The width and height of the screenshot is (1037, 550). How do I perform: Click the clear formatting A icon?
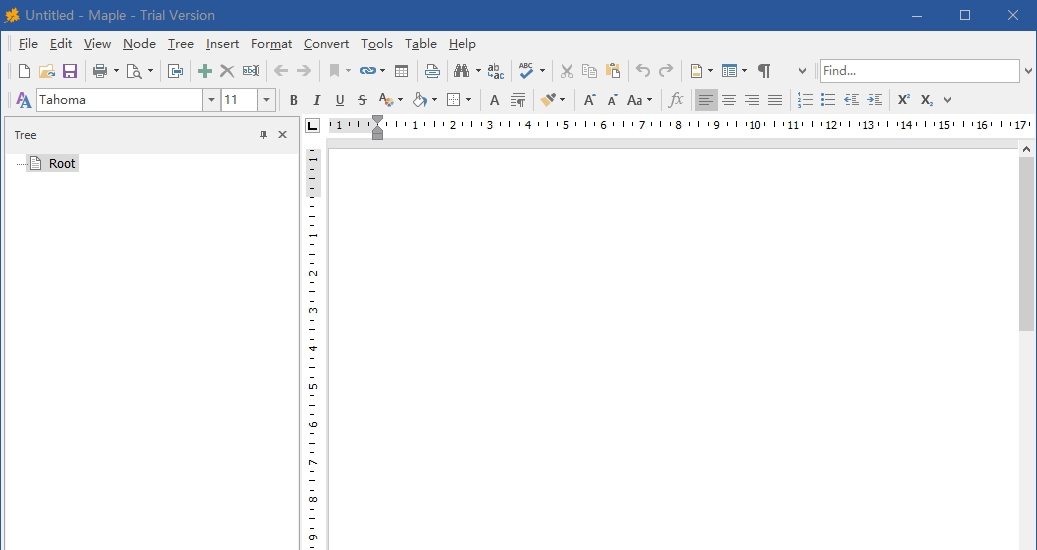tap(494, 100)
